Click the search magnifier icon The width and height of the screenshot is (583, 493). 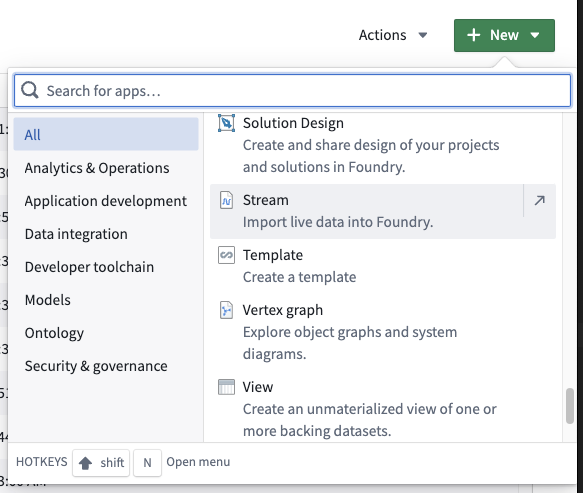[x=29, y=90]
